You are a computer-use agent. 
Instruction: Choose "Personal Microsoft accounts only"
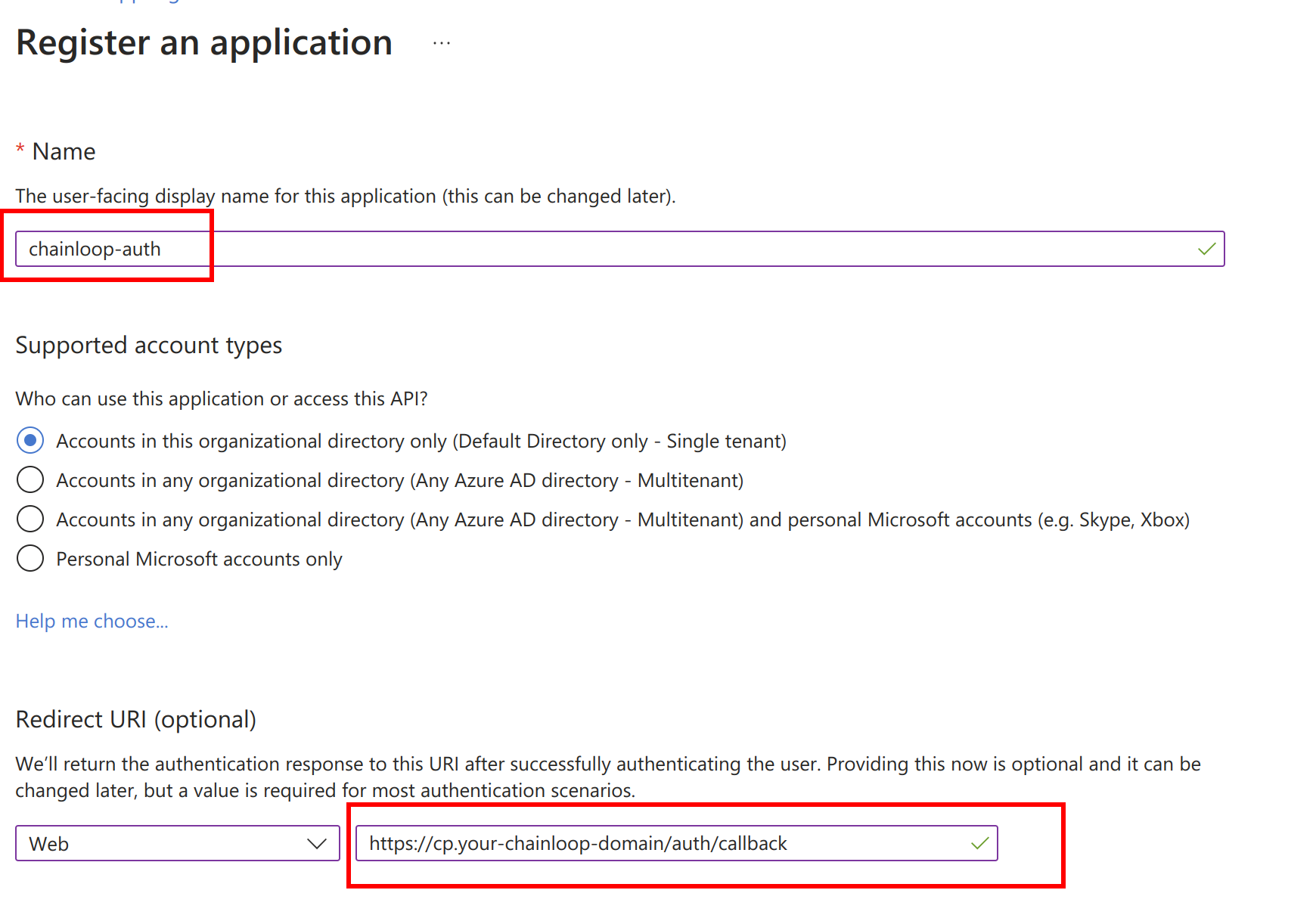(x=30, y=558)
